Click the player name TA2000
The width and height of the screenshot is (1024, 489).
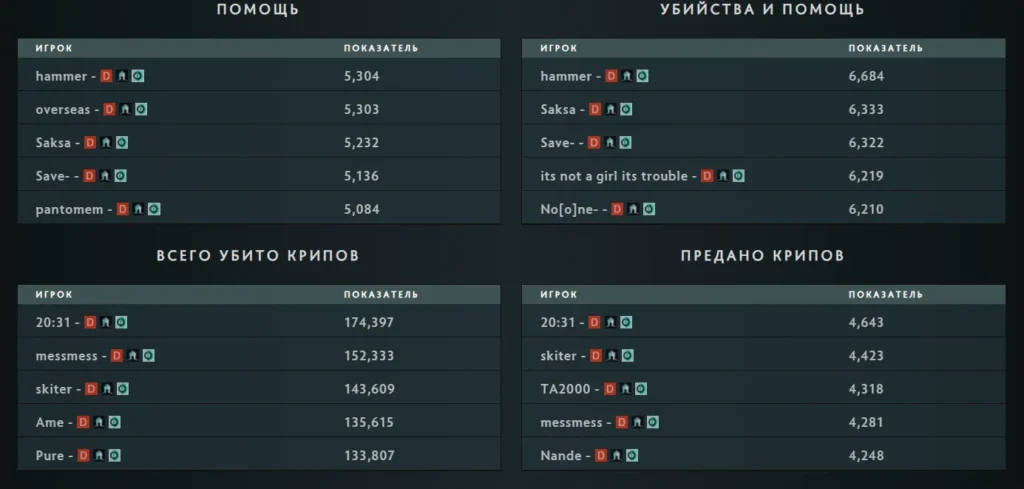pyautogui.click(x=565, y=389)
